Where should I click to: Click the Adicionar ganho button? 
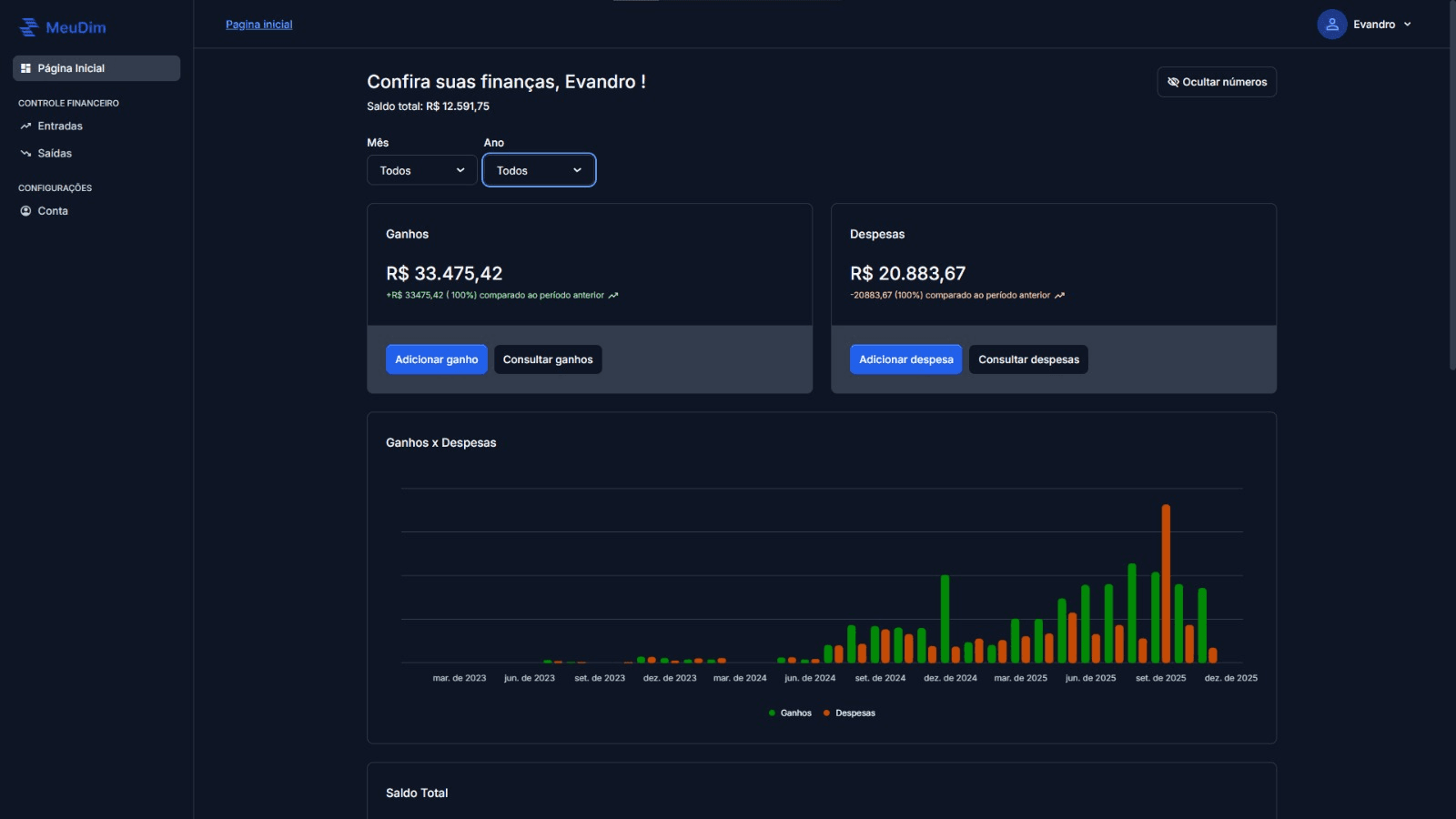point(437,359)
